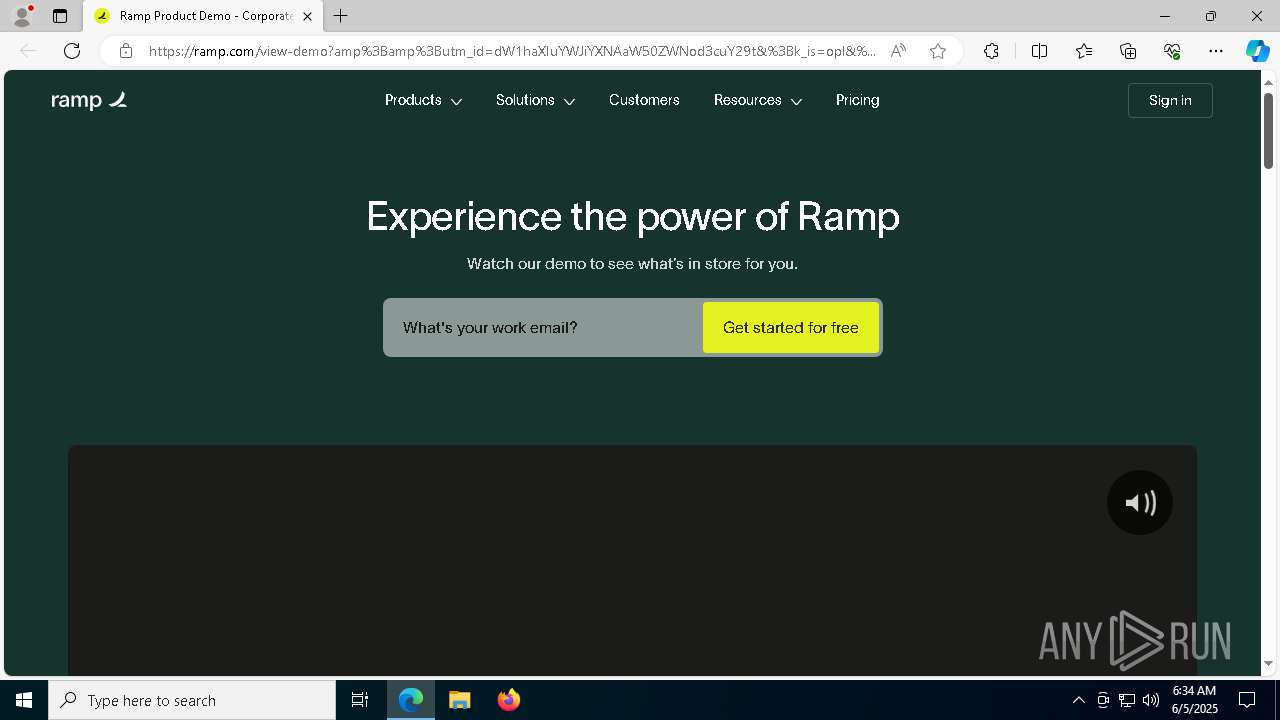Image resolution: width=1280 pixels, height=720 pixels.
Task: Refresh the browser page
Action: (x=72, y=51)
